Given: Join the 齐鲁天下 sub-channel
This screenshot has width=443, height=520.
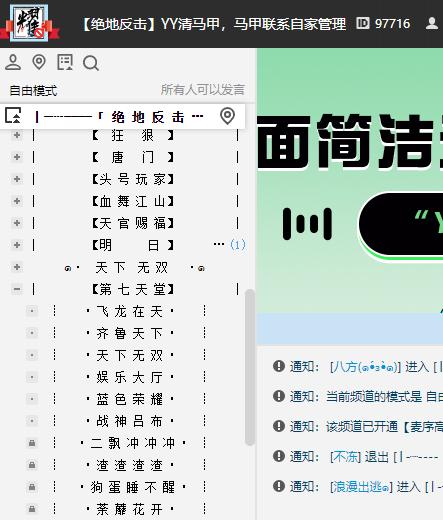Looking at the screenshot, I should coord(130,333).
